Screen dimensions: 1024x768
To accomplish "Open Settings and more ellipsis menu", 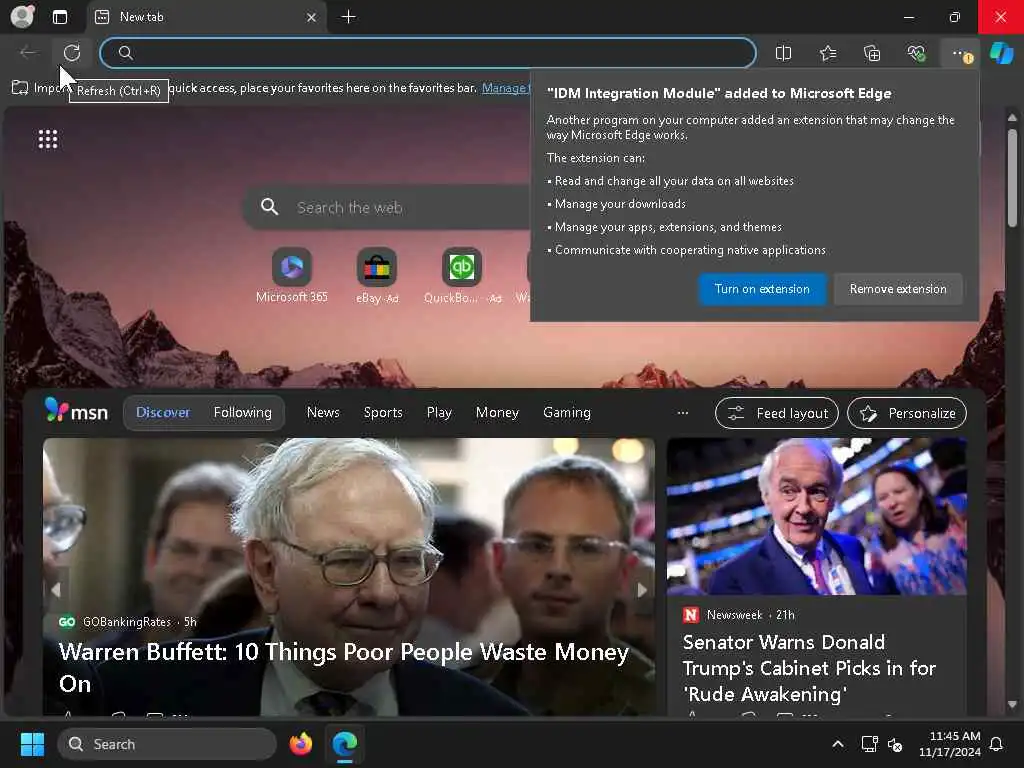I will coord(961,54).
